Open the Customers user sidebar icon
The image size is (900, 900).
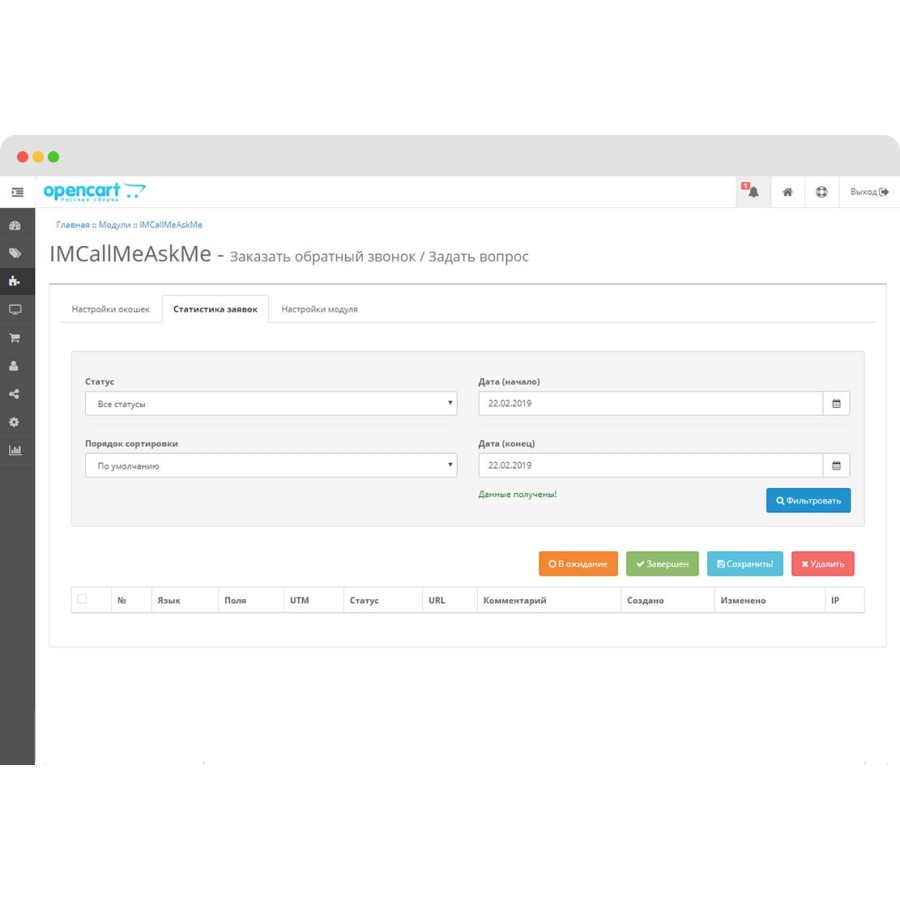click(x=15, y=366)
